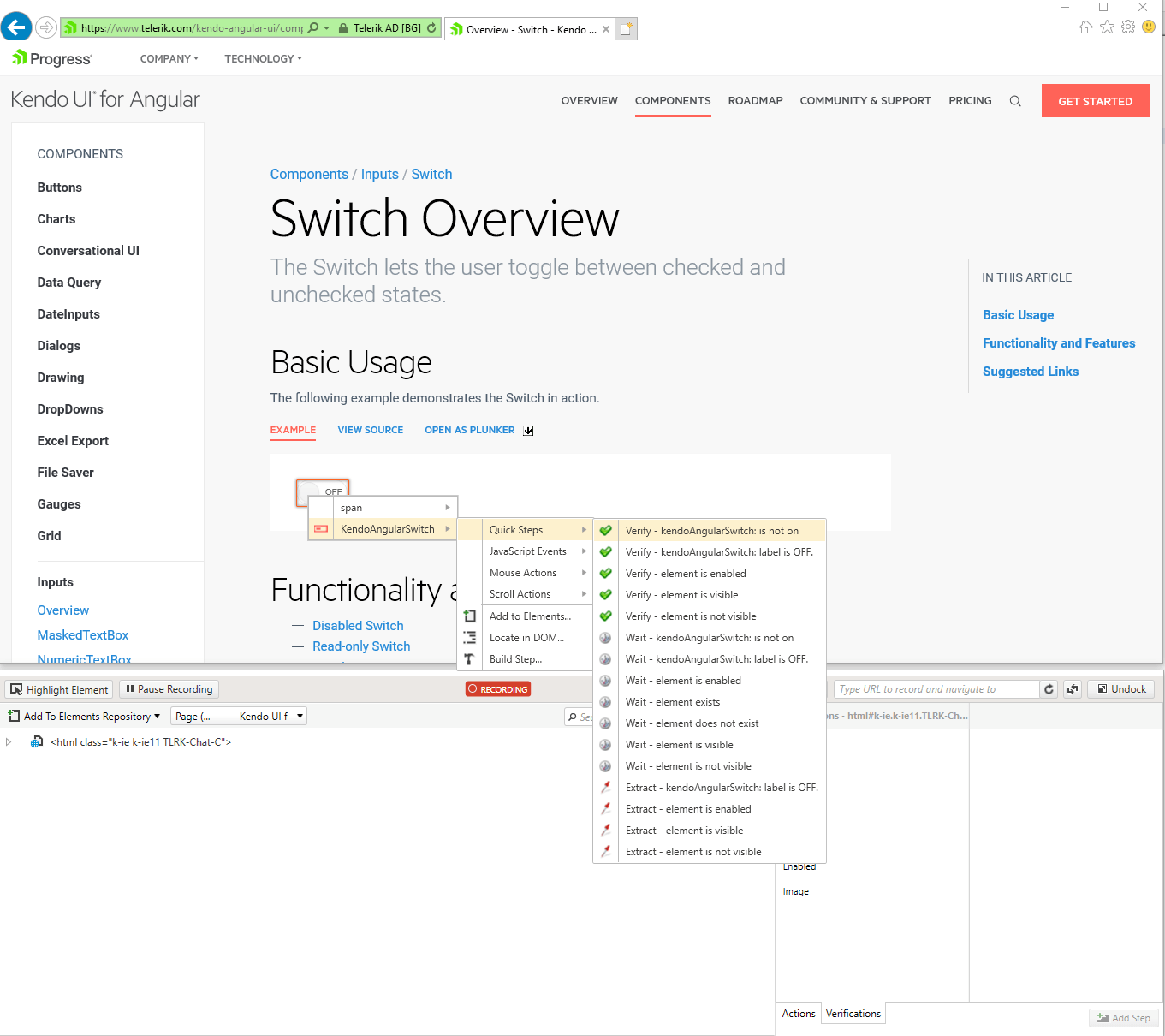Click the Inputs breadcrumb link
The width and height of the screenshot is (1165, 1036).
pyautogui.click(x=380, y=175)
